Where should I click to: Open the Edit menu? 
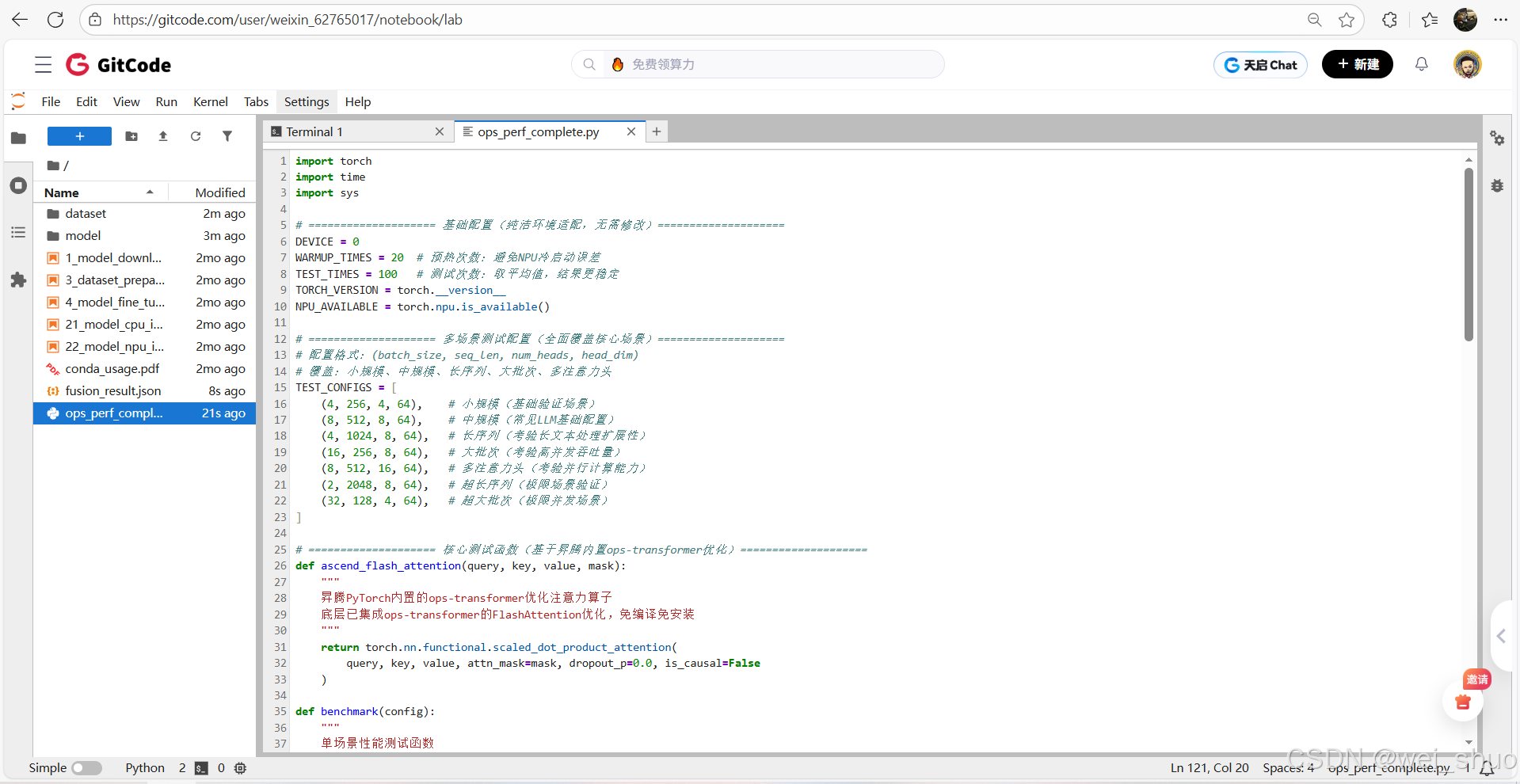(86, 101)
